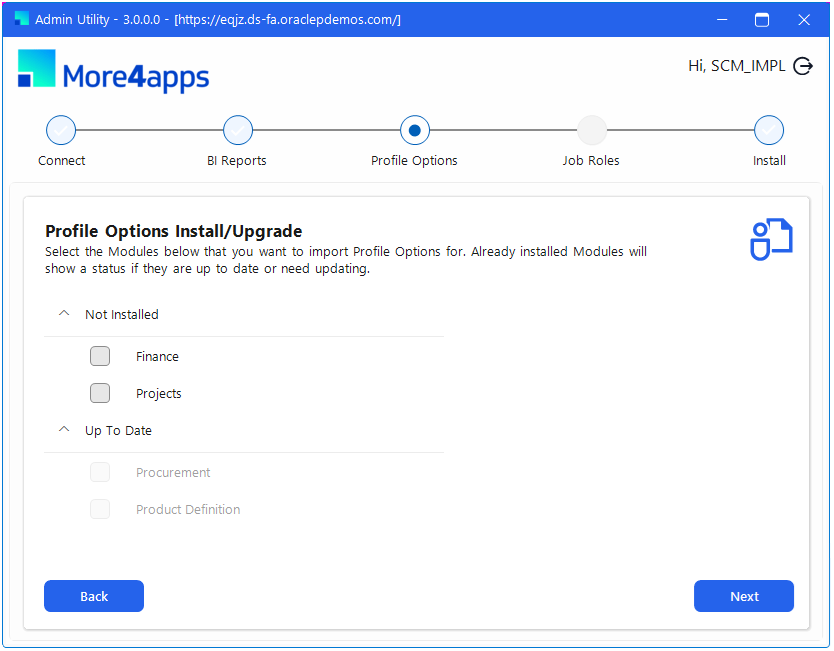This screenshot has width=834, height=651.
Task: Jump to the Install step circle
Action: click(x=769, y=130)
